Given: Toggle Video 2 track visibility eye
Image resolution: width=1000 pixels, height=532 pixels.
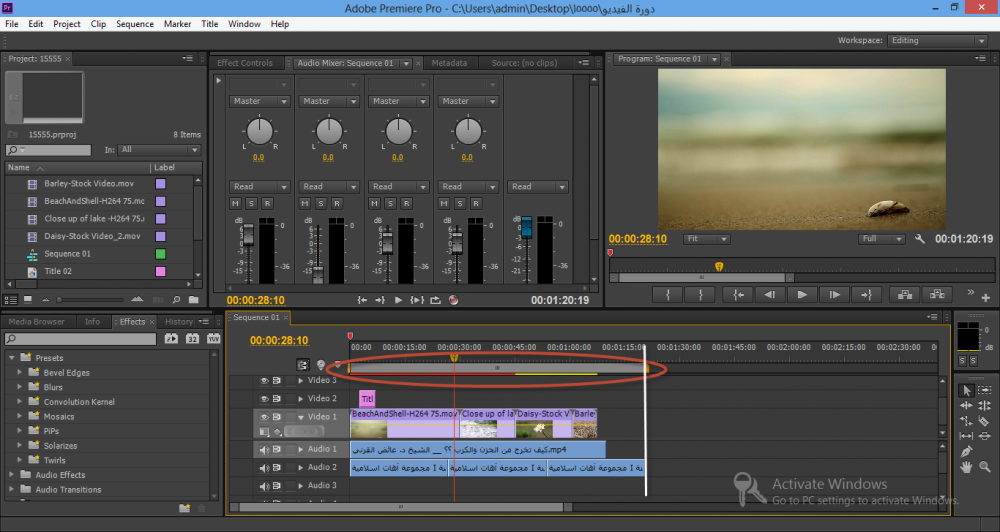Looking at the screenshot, I should (265, 398).
